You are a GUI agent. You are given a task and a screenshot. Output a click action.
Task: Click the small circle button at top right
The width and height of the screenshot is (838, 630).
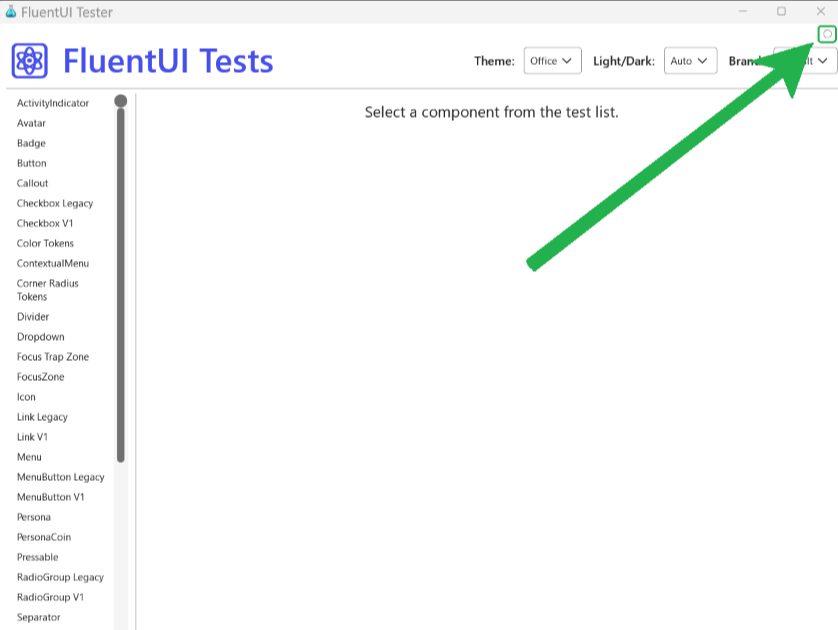coord(827,34)
